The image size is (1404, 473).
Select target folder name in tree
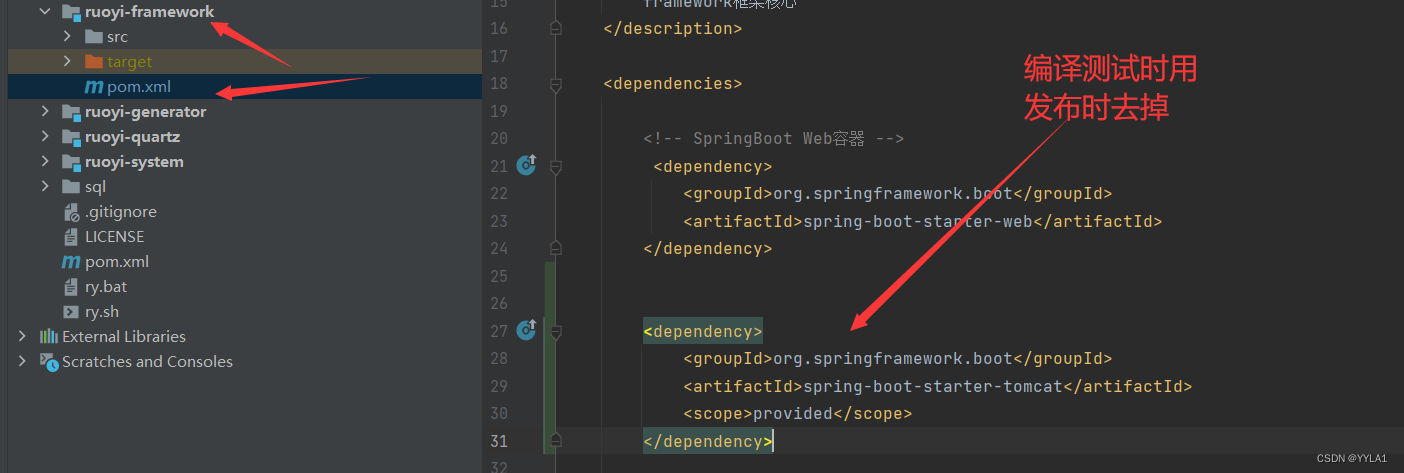tap(130, 62)
